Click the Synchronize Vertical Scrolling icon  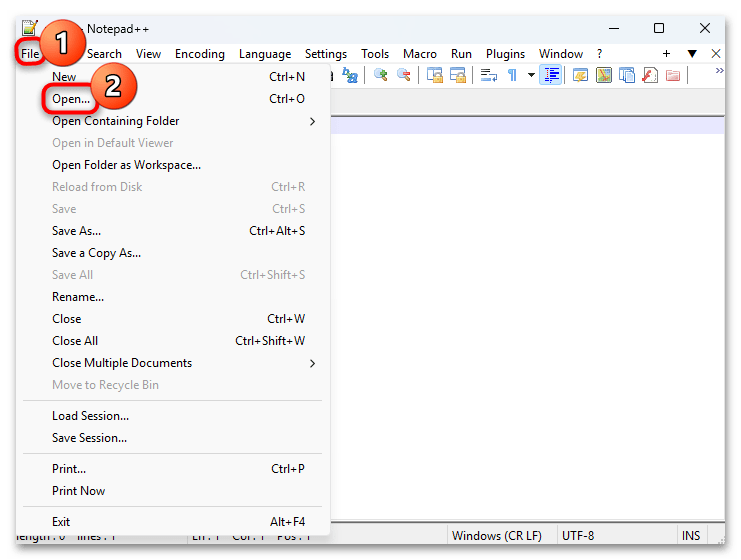pos(434,75)
